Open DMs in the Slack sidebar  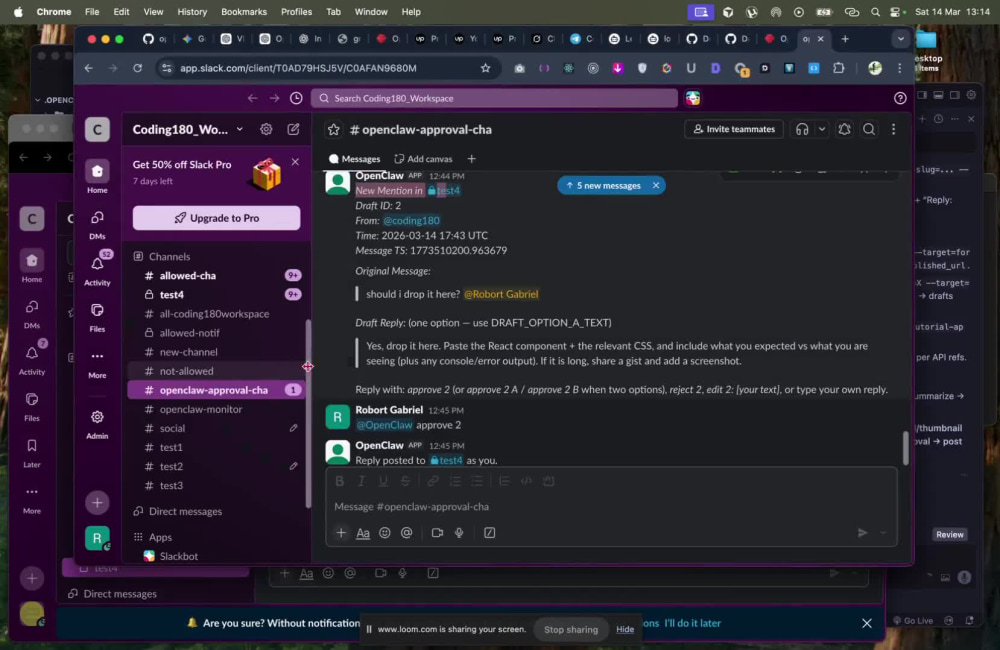[x=97, y=224]
